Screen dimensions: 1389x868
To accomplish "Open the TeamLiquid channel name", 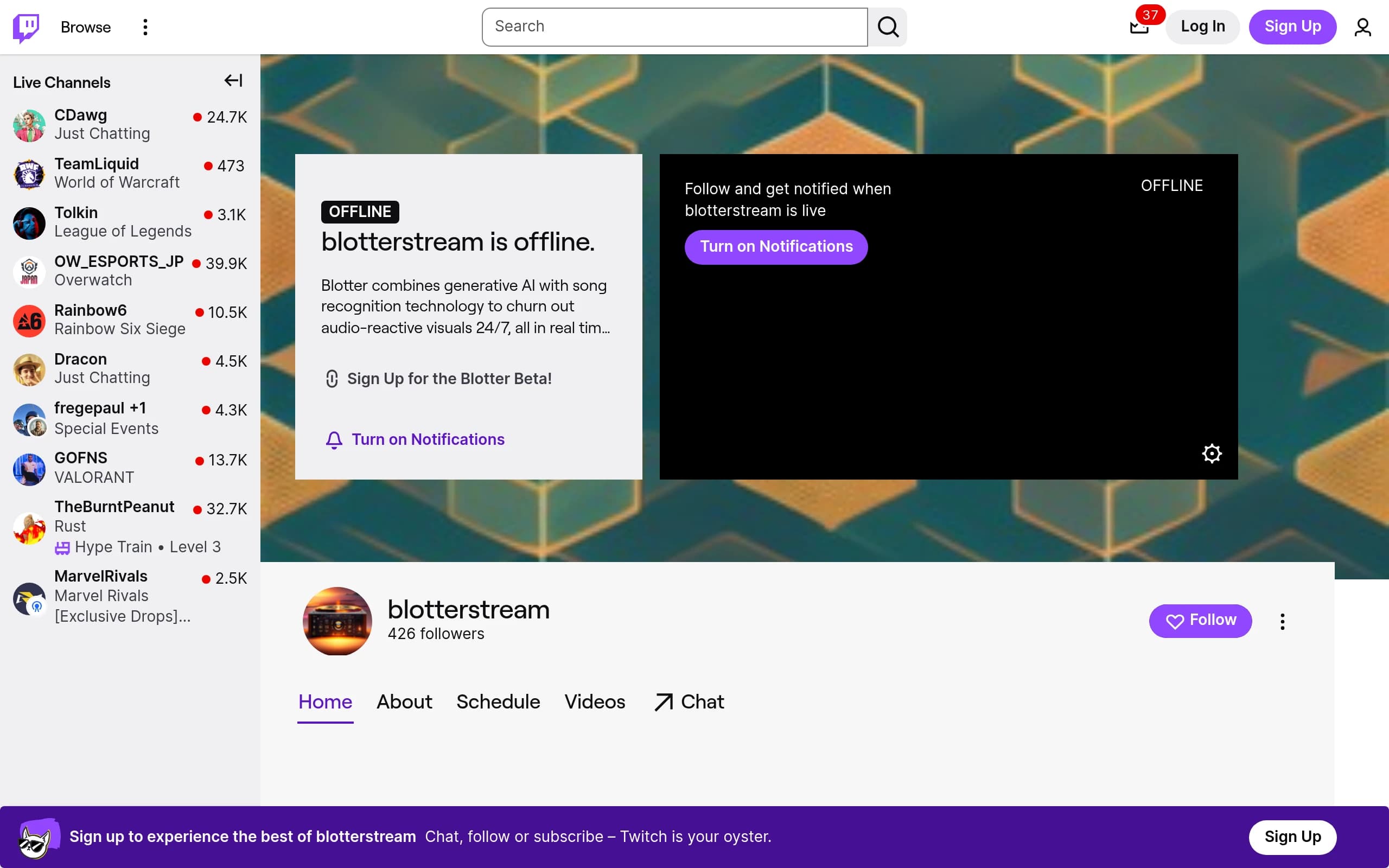I will pos(97,164).
